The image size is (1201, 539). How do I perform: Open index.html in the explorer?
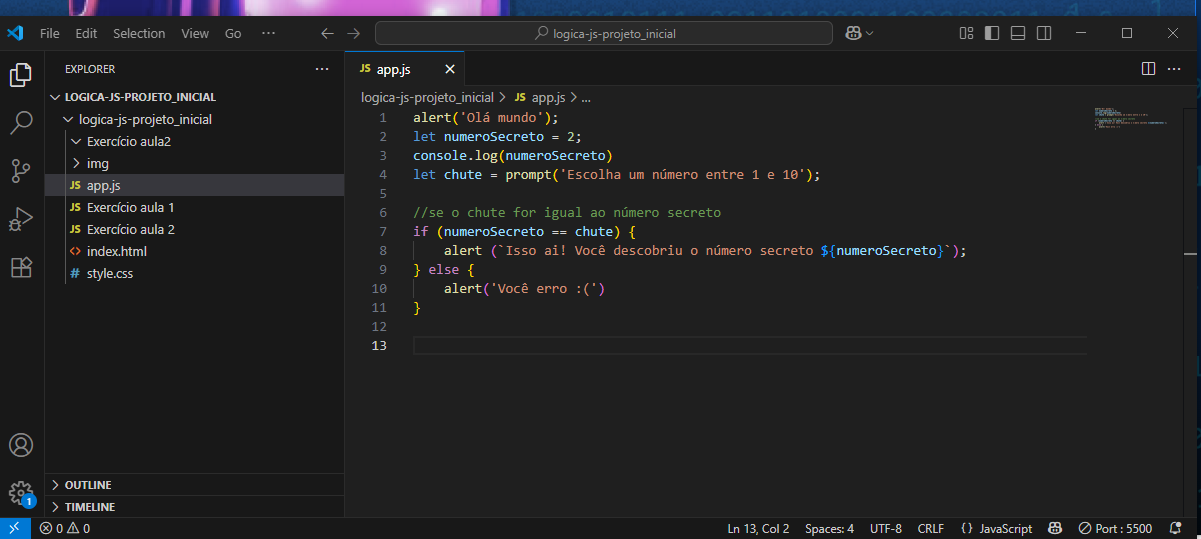[x=195, y=251]
